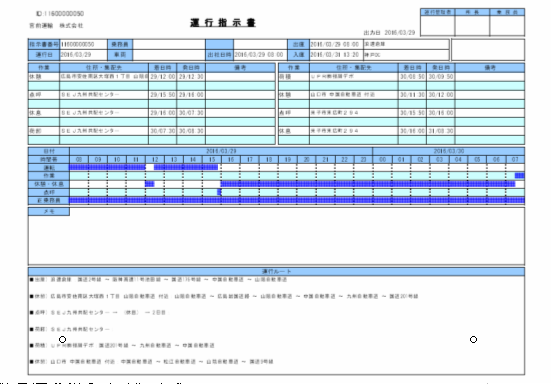This screenshot has height=384, width=551.
Task: Click the 運転 row label in the timeline
Action: (49, 168)
